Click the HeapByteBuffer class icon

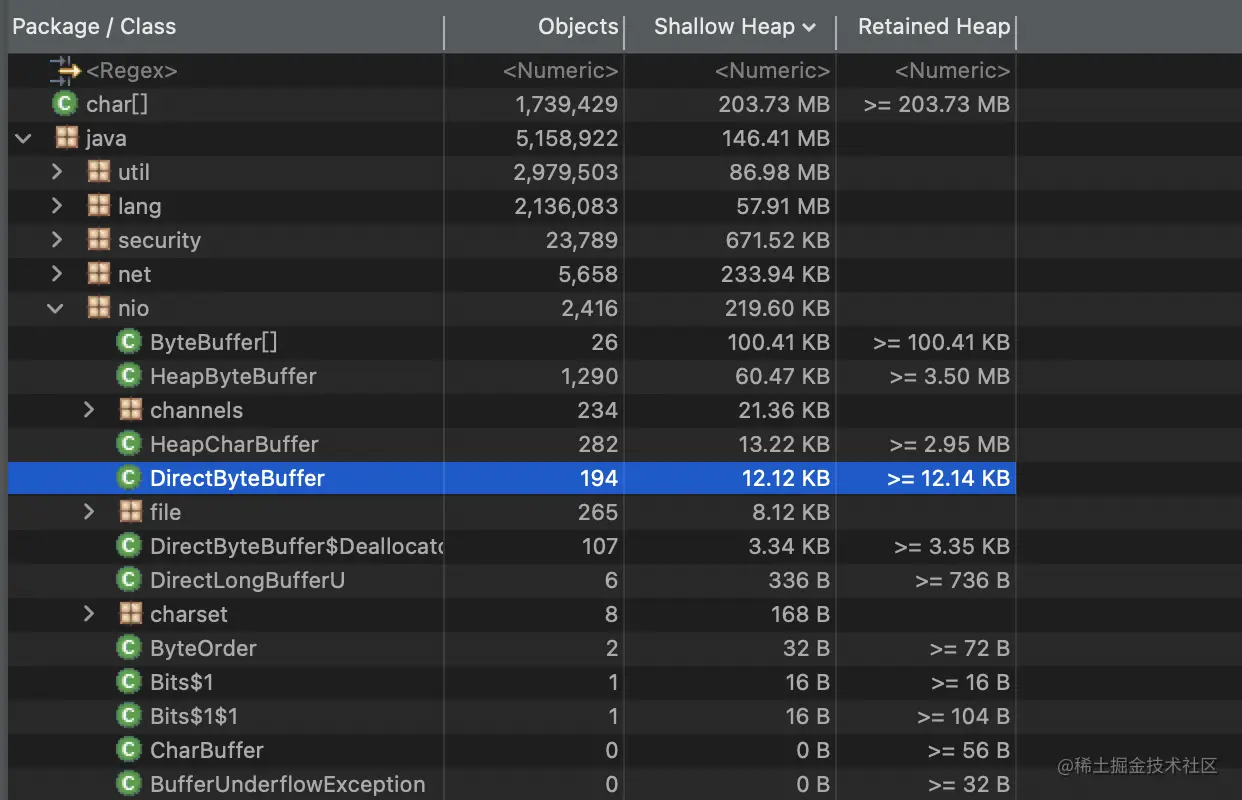pos(129,376)
